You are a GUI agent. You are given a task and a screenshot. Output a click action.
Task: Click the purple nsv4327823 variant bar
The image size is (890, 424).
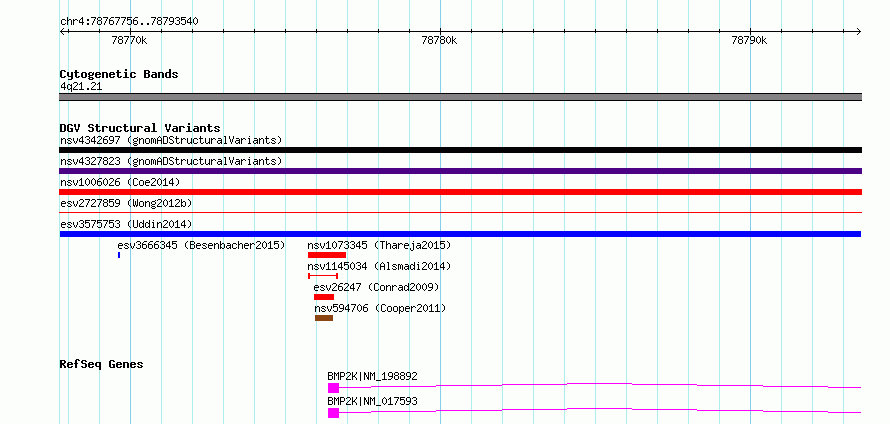(x=460, y=171)
